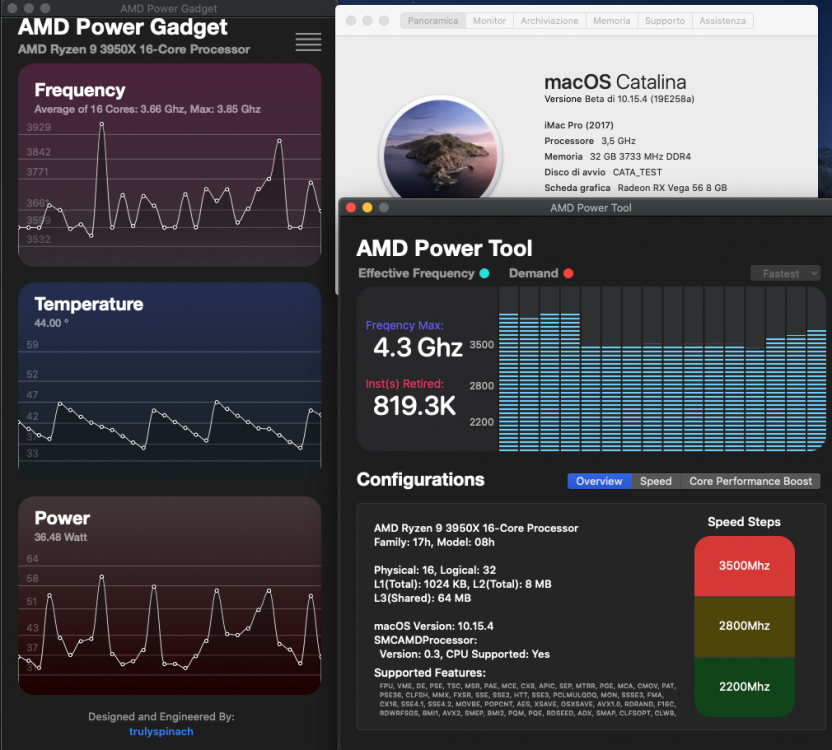This screenshot has width=832, height=750.
Task: Click the olive 2800Mhz speed step
Action: point(744,626)
